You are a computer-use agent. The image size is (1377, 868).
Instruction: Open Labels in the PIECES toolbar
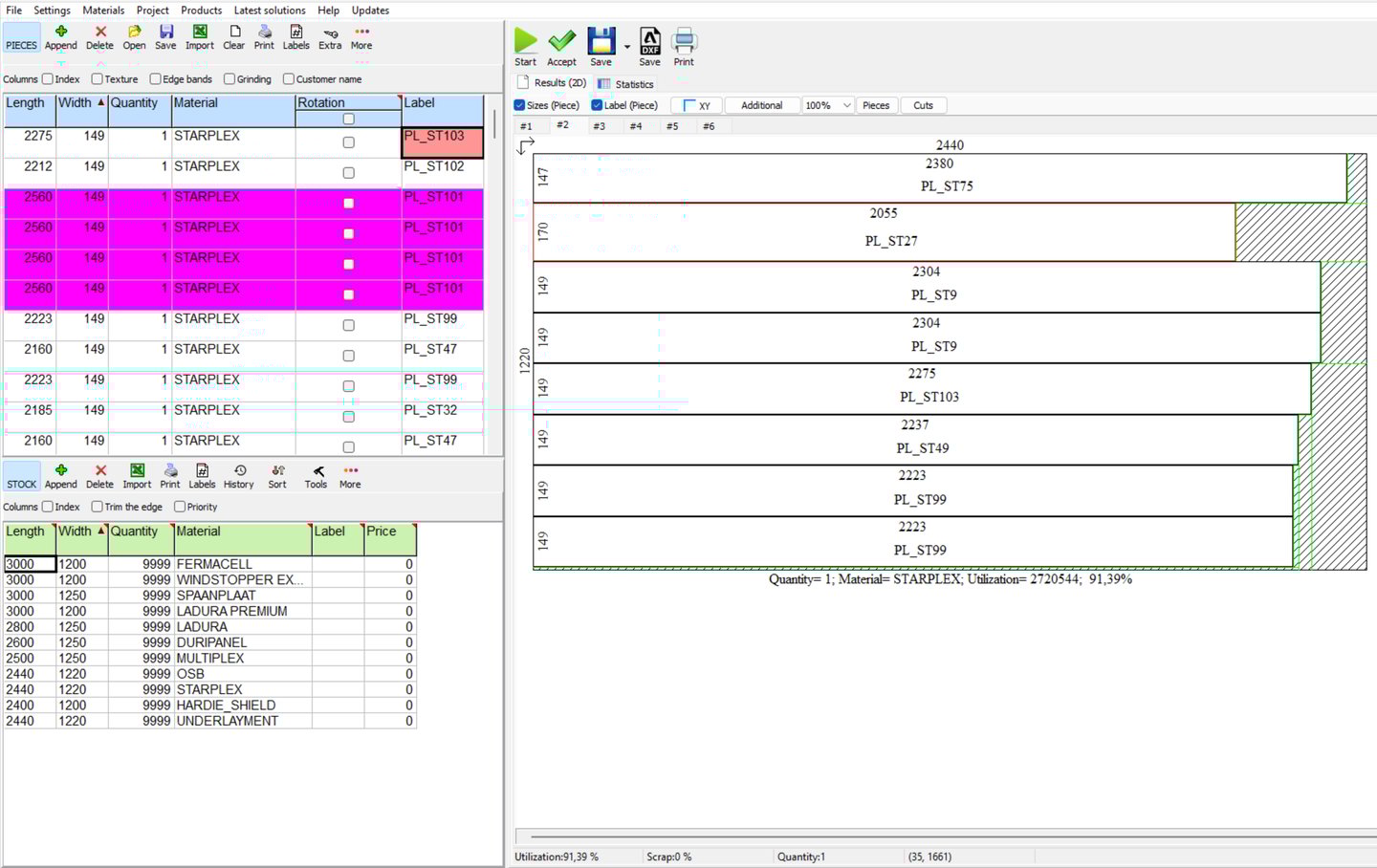295,37
